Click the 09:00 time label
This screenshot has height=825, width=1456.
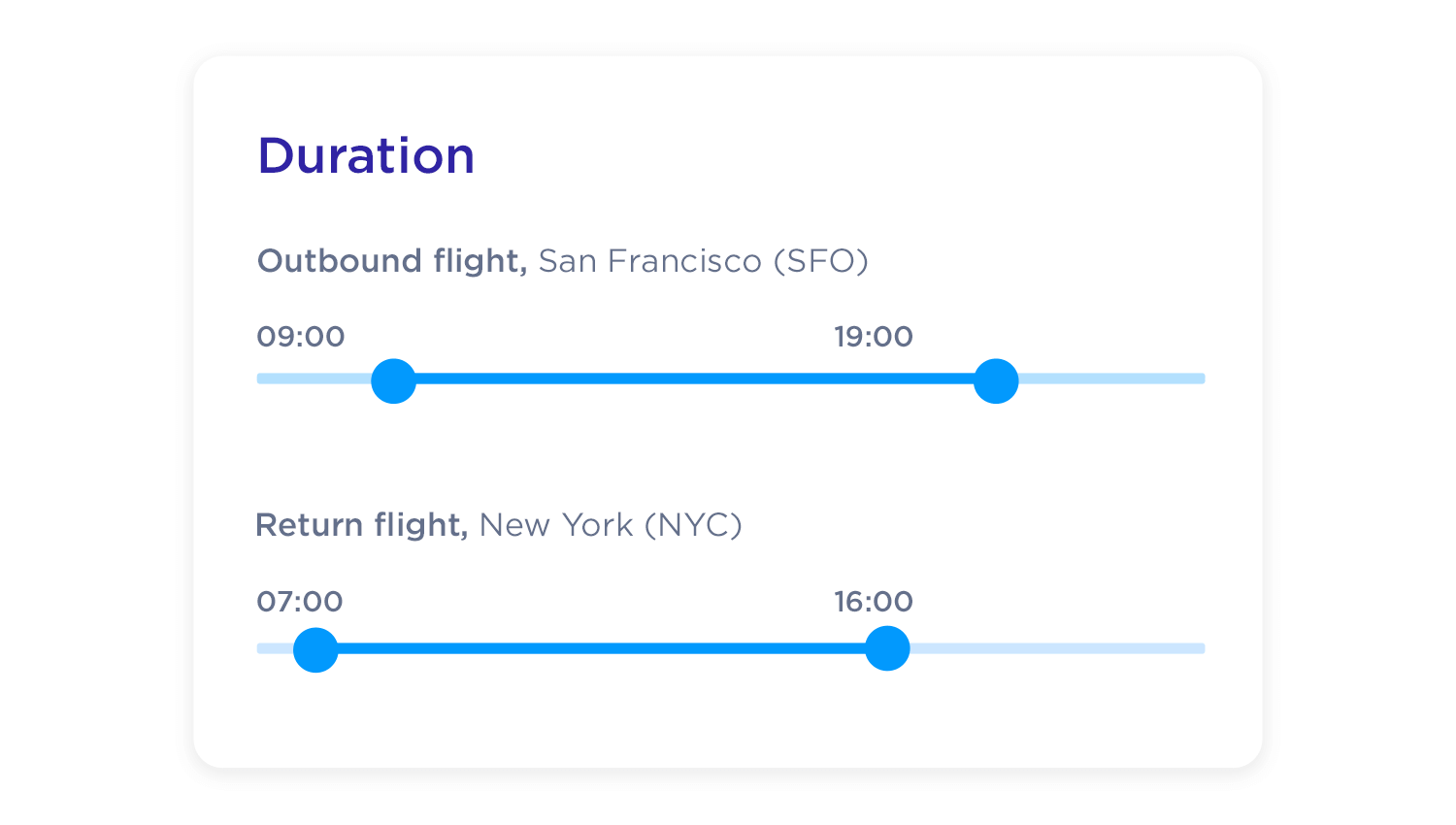[301, 337]
